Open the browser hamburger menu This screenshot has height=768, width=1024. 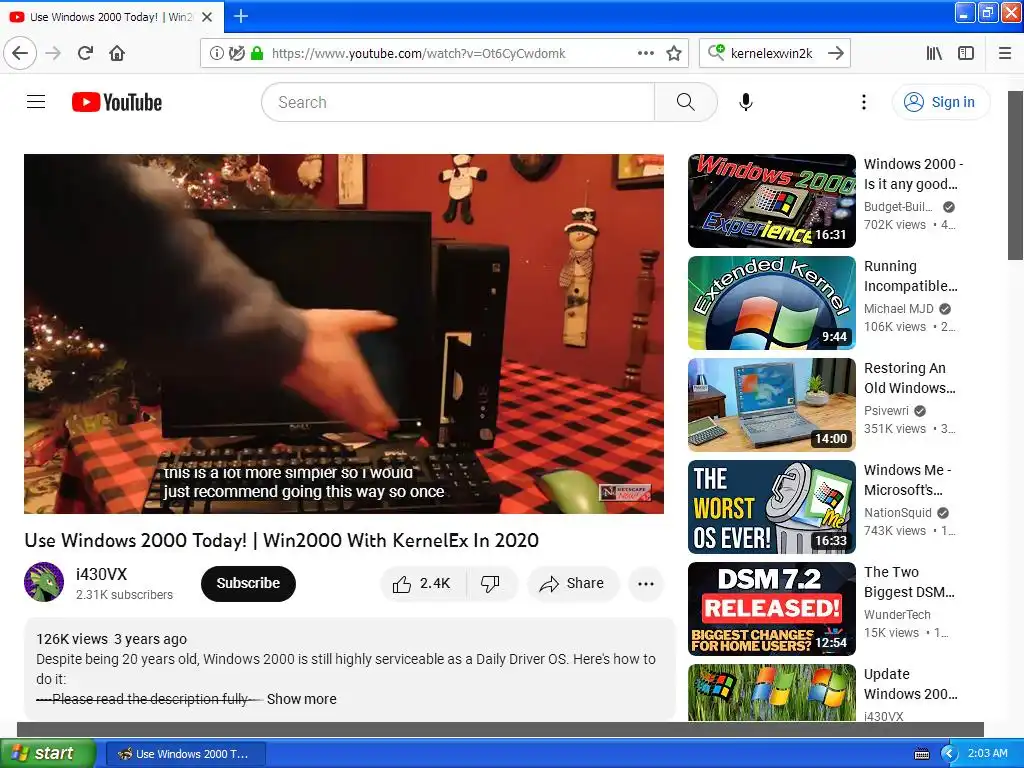[x=1005, y=53]
